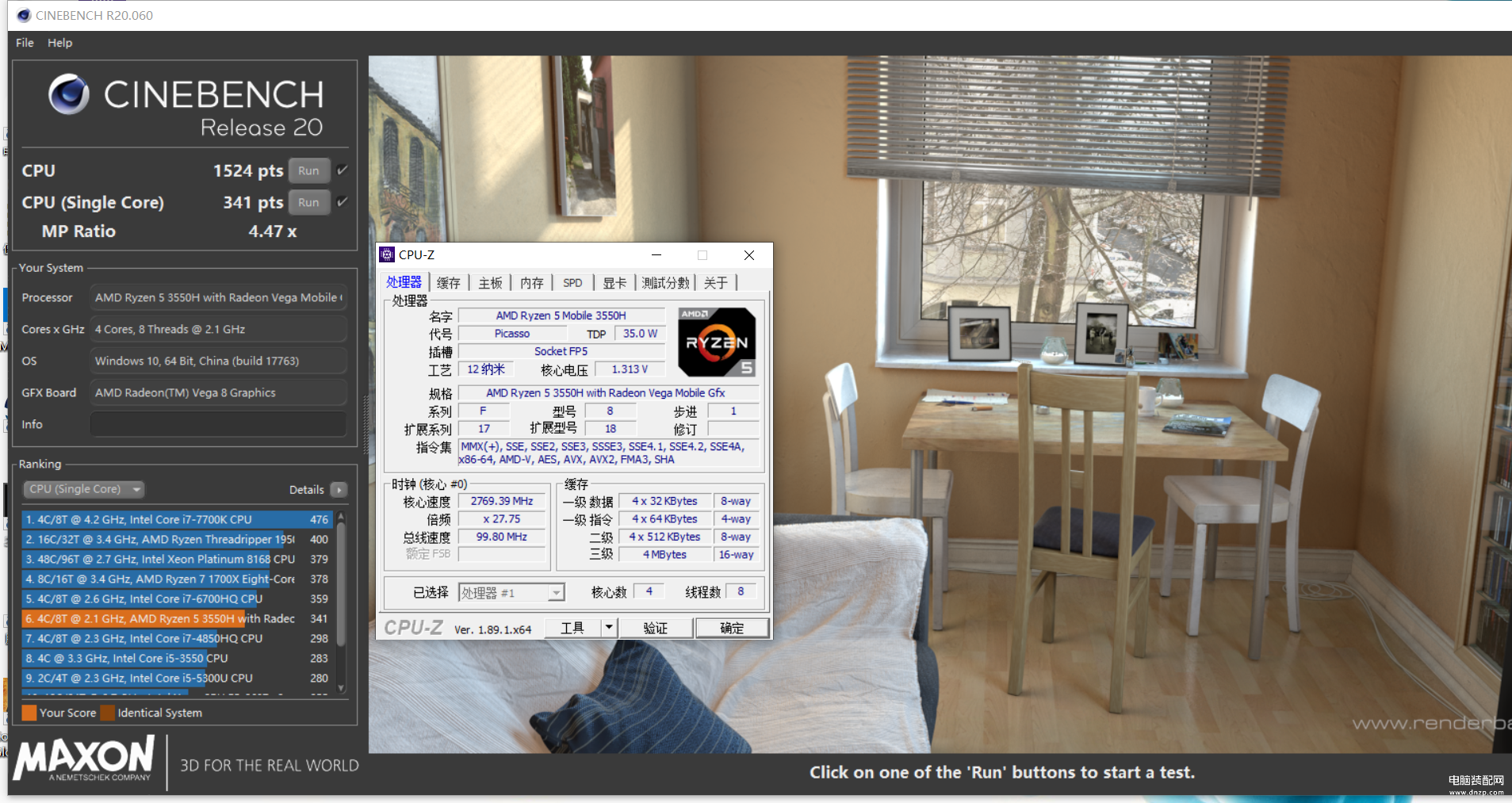Image resolution: width=1512 pixels, height=803 pixels.
Task: Open the File menu
Action: (x=25, y=43)
